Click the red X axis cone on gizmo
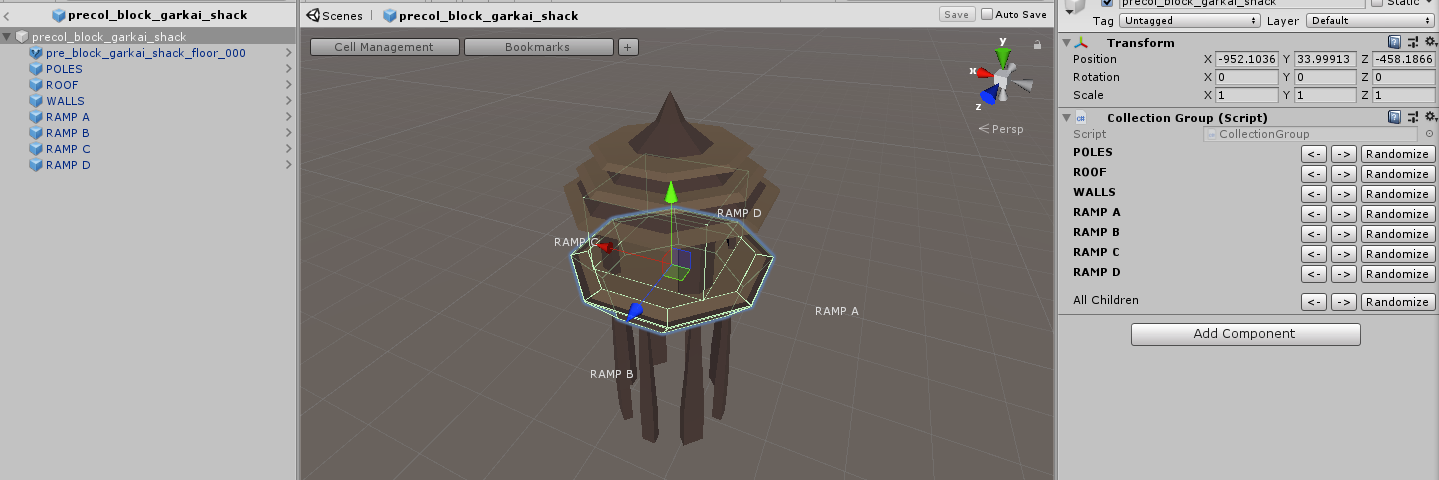Image resolution: width=1439 pixels, height=480 pixels. (983, 72)
